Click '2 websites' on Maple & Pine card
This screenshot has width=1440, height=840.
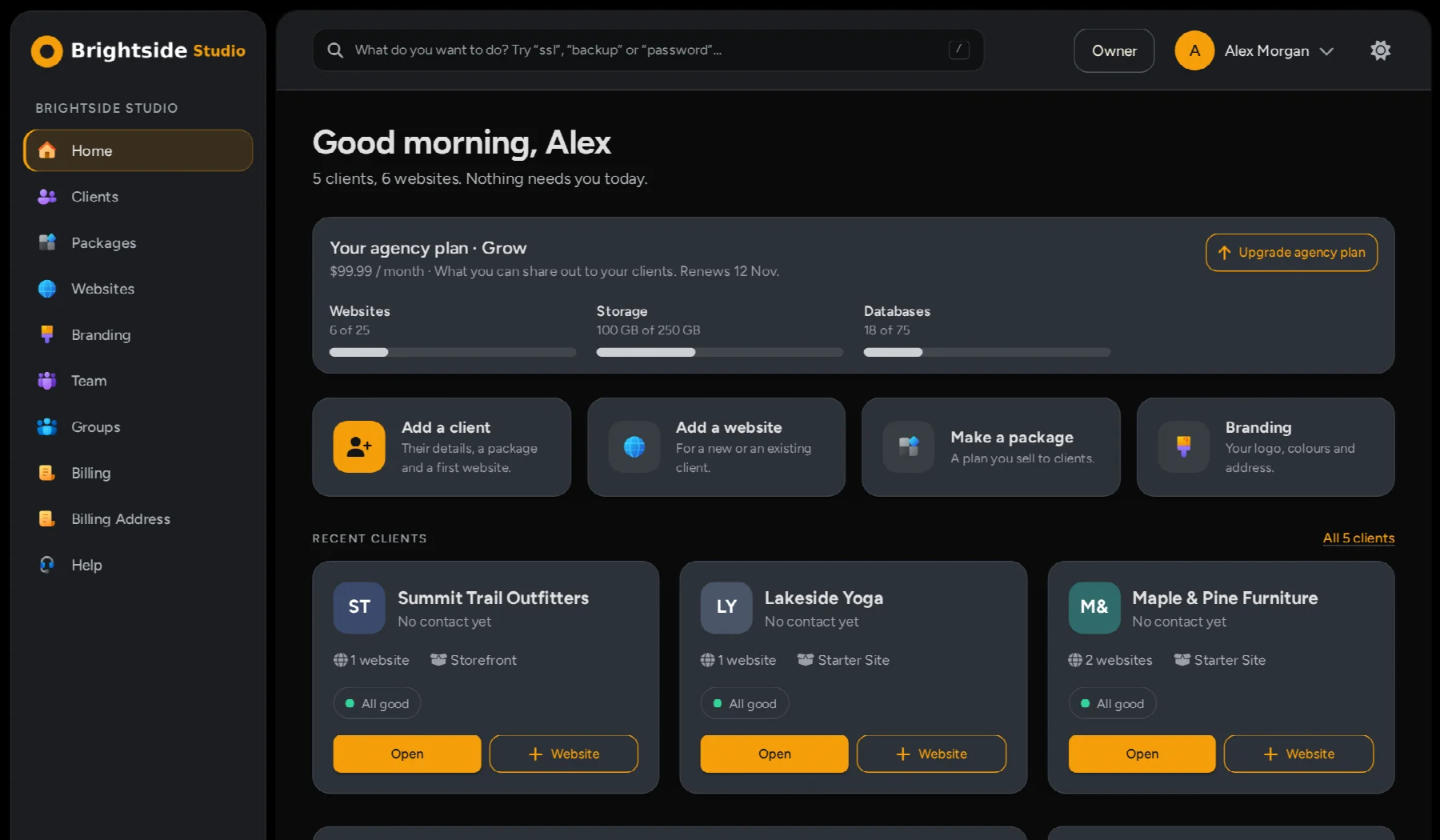coord(1110,660)
